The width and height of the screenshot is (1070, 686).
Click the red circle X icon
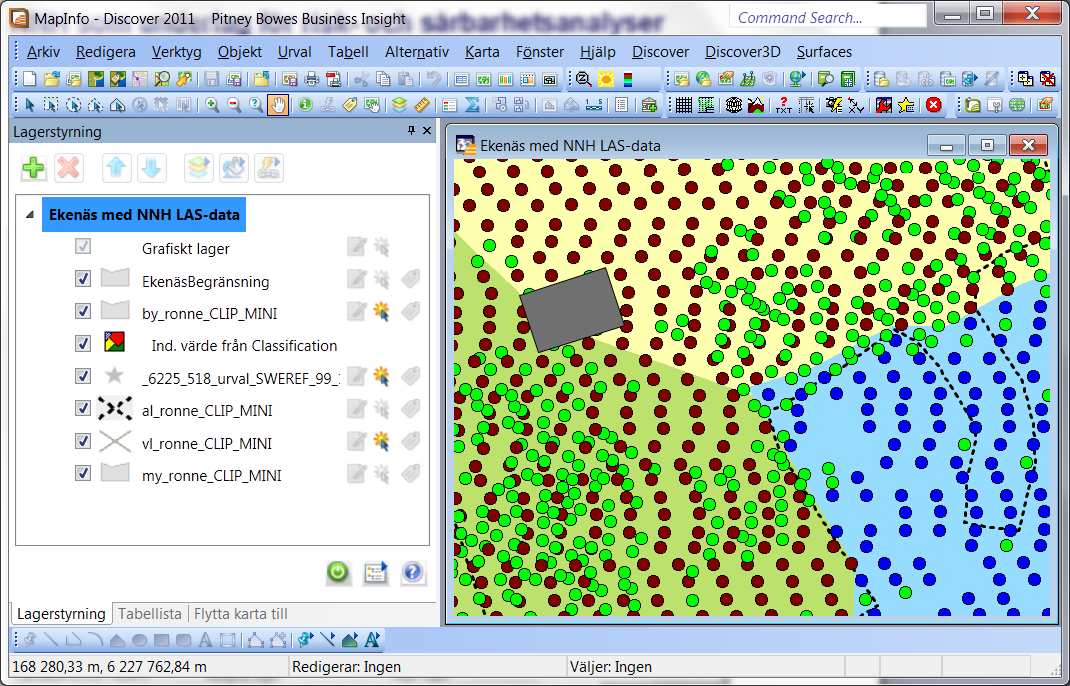(934, 105)
